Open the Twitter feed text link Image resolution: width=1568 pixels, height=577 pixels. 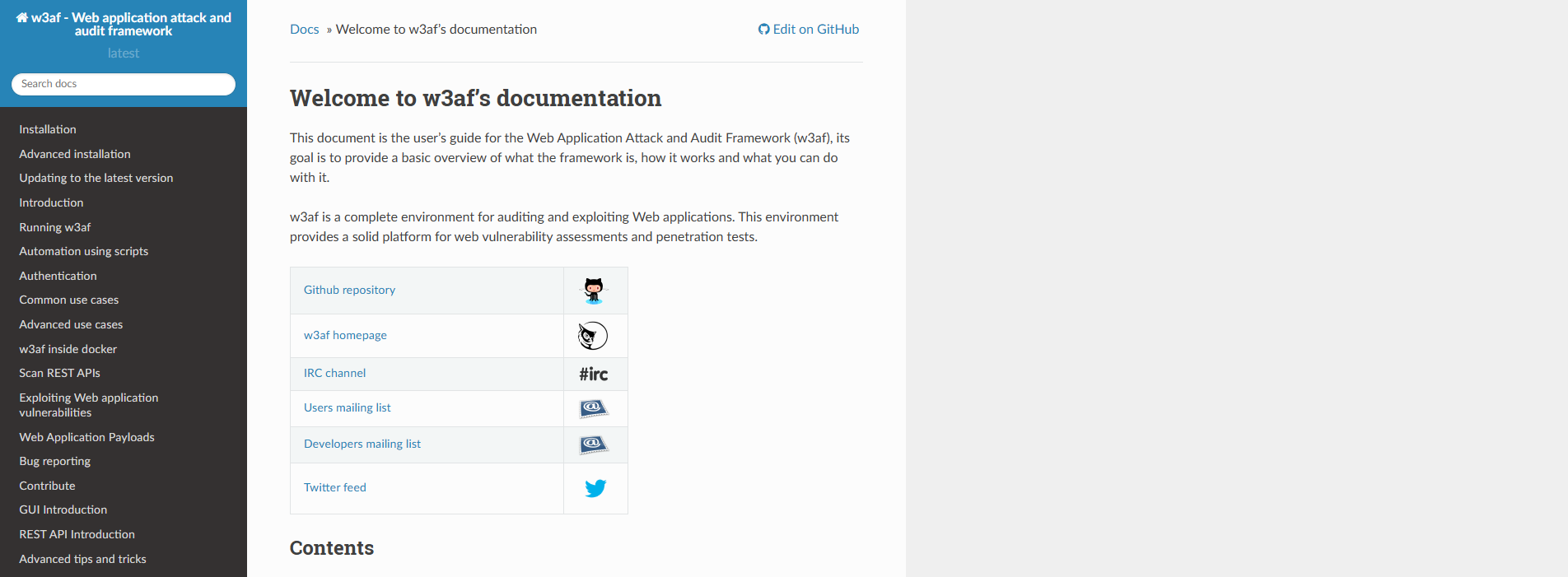point(334,487)
